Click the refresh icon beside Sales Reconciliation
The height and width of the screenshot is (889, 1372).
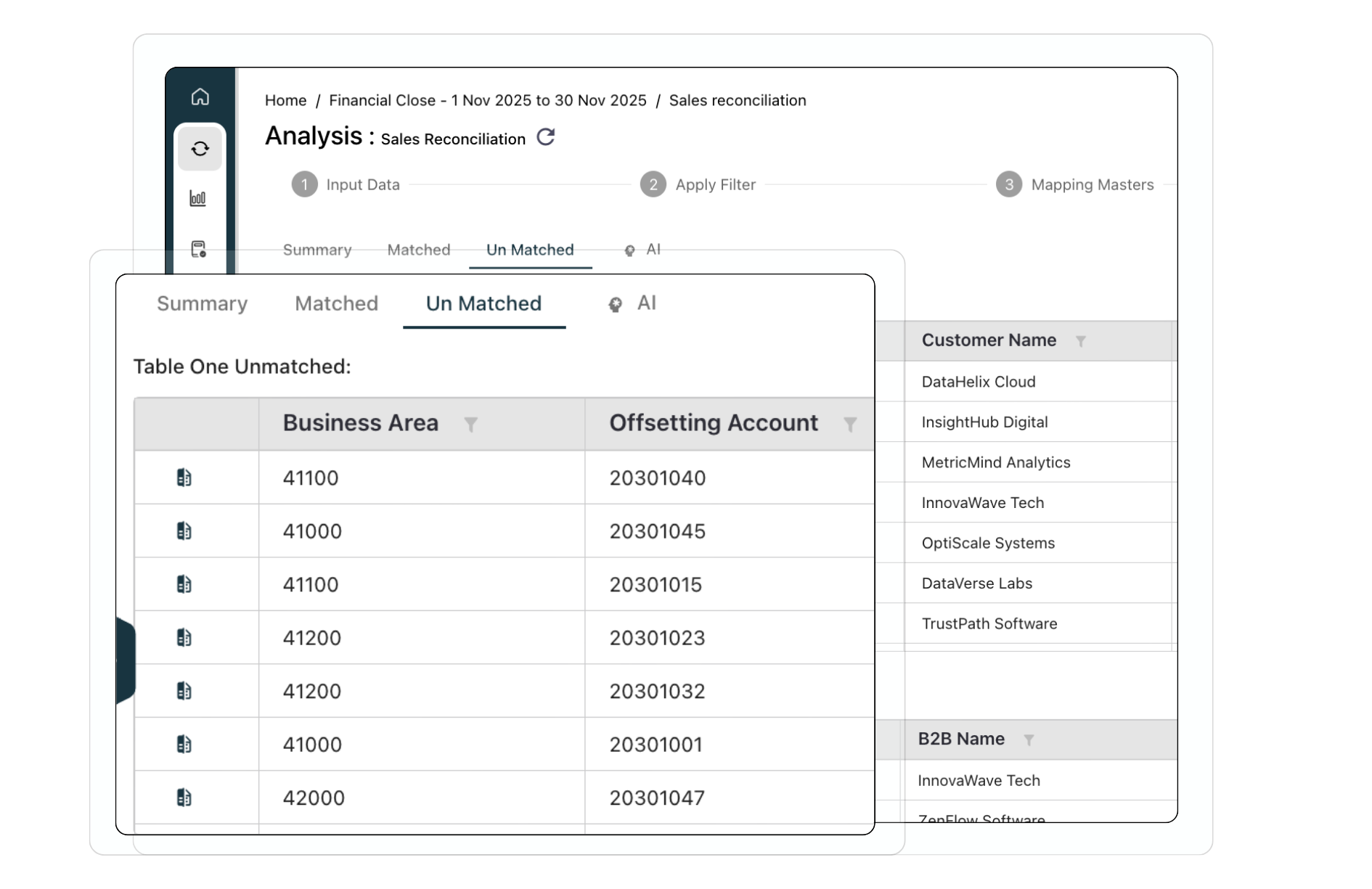(546, 137)
